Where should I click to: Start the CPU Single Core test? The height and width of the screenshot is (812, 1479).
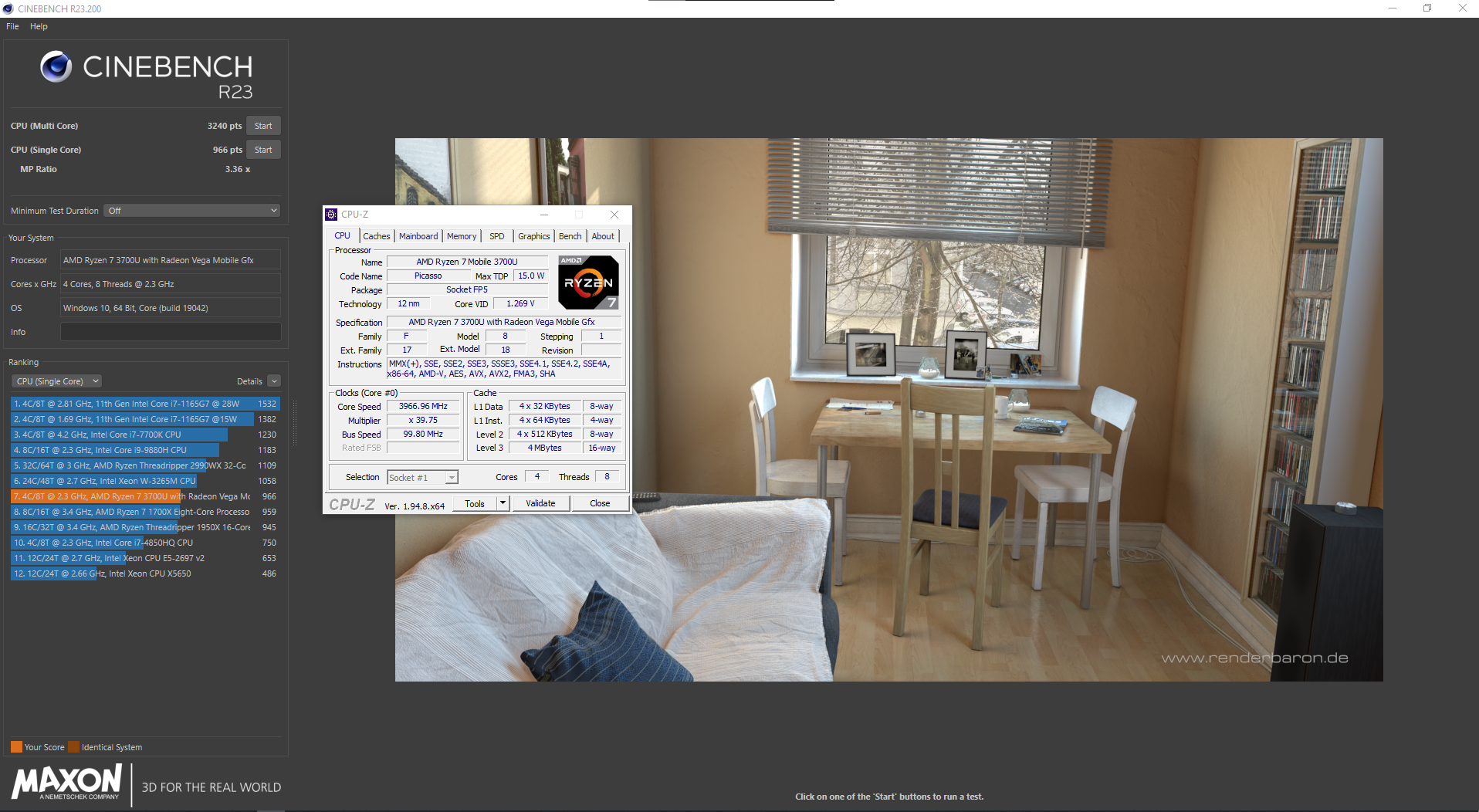(x=263, y=150)
